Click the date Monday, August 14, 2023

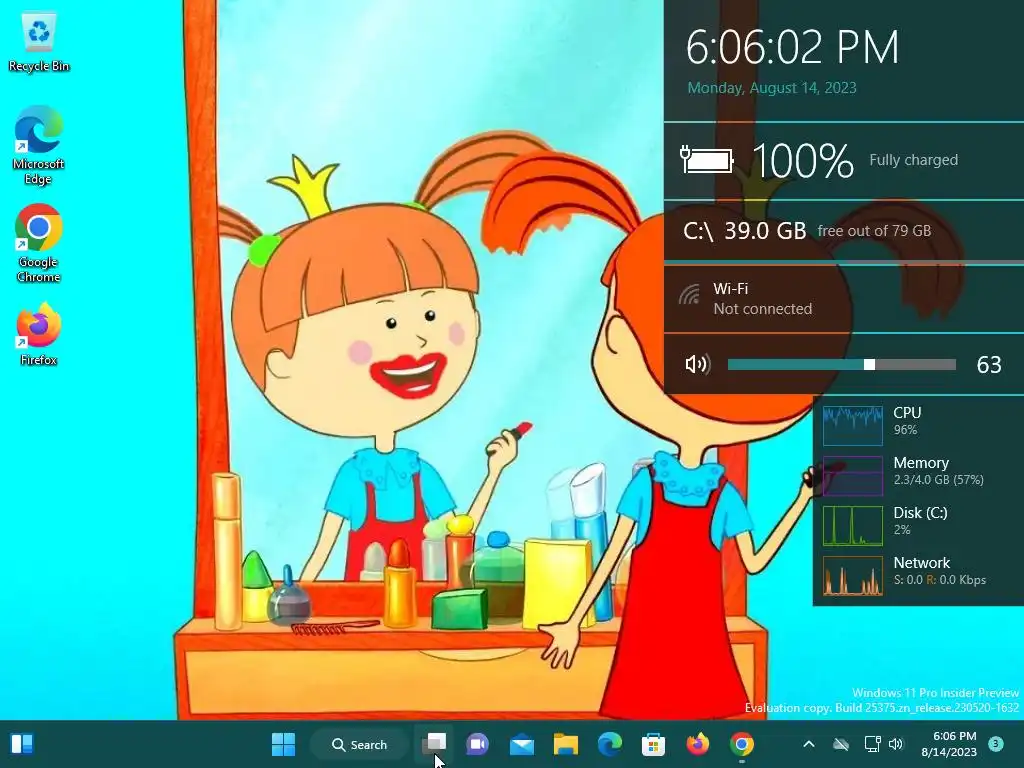[772, 88]
